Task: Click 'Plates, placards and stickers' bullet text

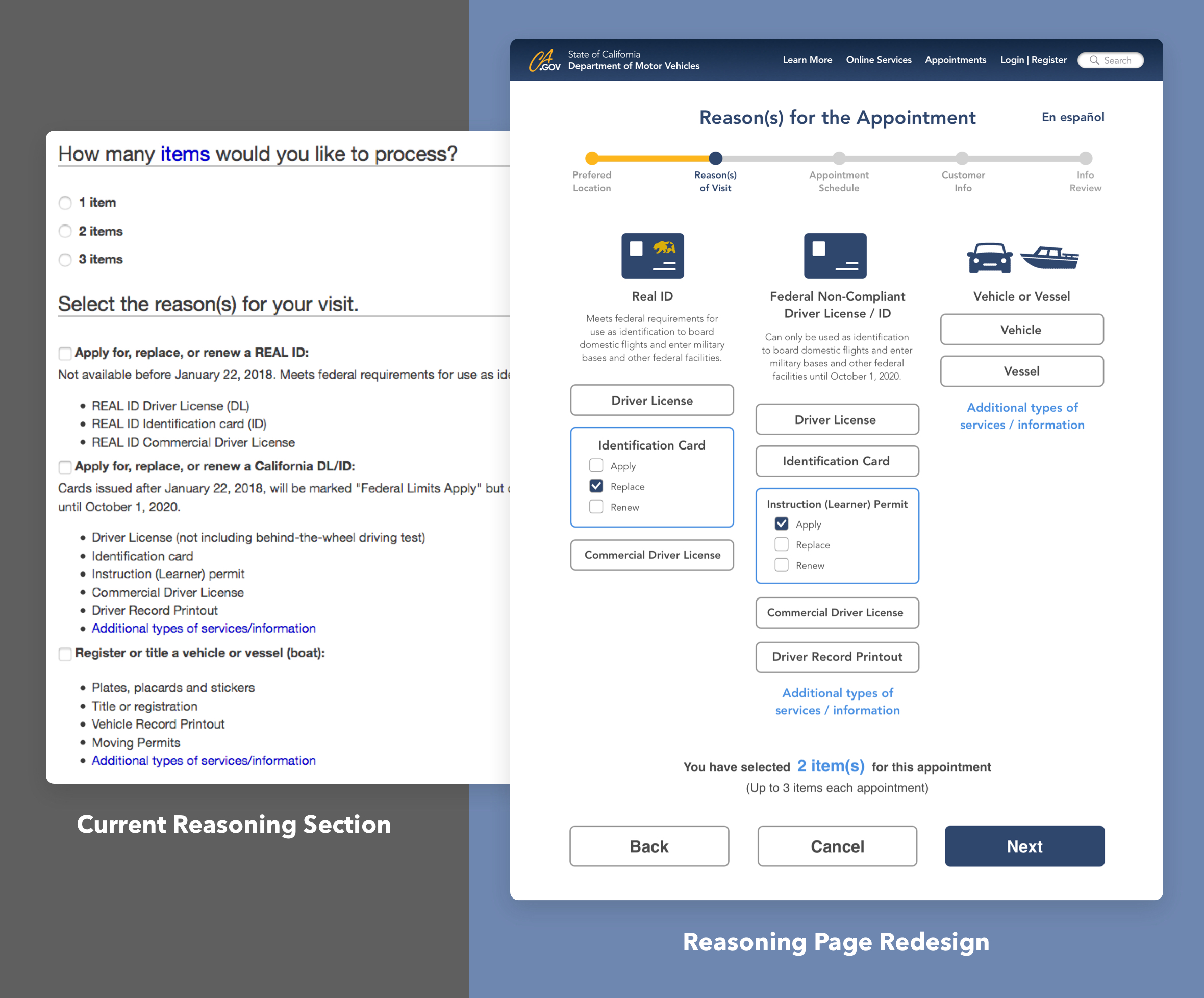Action: coord(173,688)
